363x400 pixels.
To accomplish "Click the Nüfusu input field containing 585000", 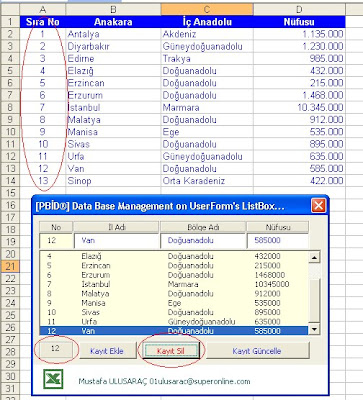I will tap(277, 241).
